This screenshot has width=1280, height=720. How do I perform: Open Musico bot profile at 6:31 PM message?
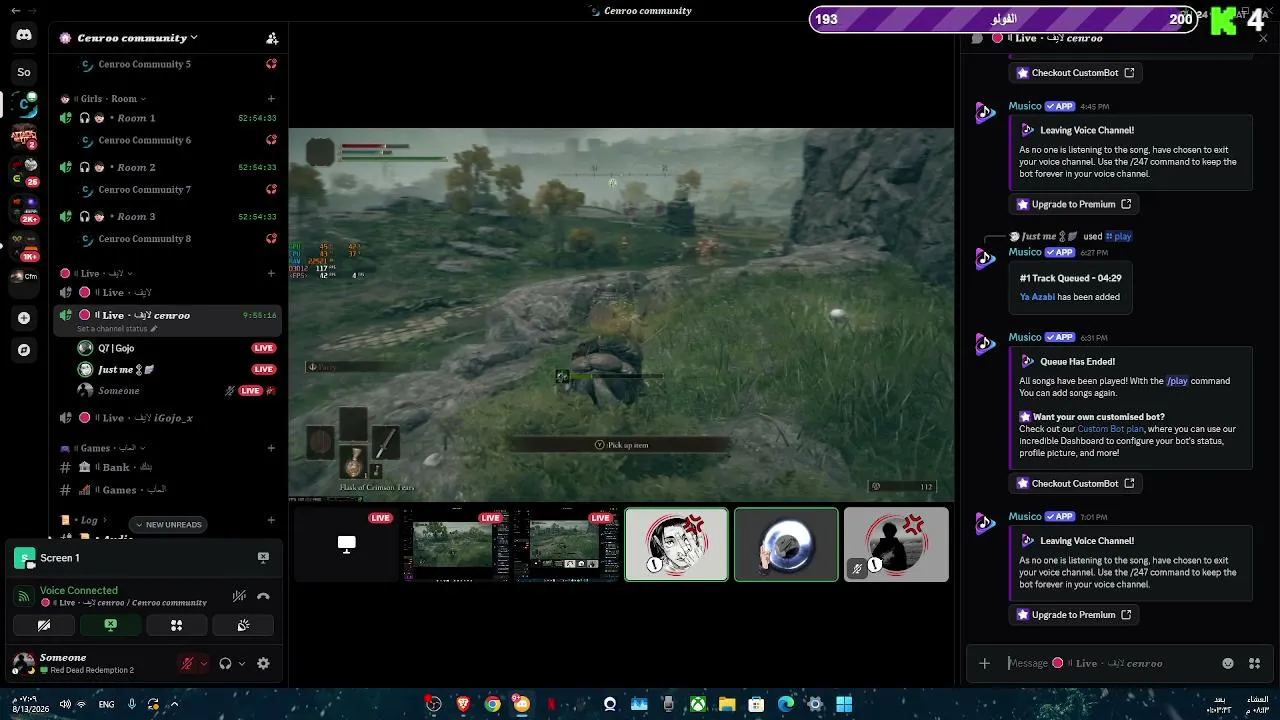coord(1025,337)
